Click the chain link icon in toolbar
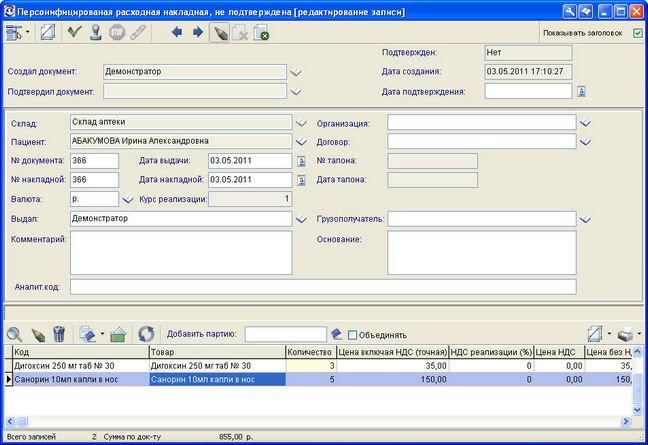 [138, 32]
